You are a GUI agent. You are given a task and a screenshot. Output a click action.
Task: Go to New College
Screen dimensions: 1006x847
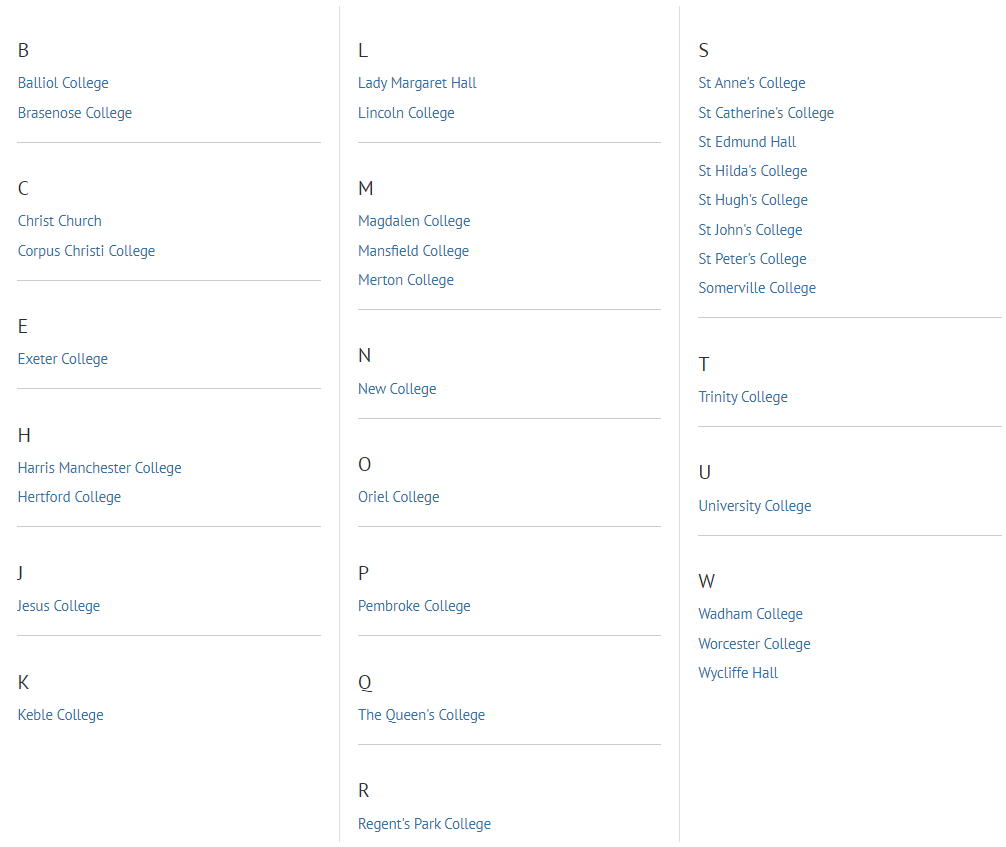[x=397, y=389]
